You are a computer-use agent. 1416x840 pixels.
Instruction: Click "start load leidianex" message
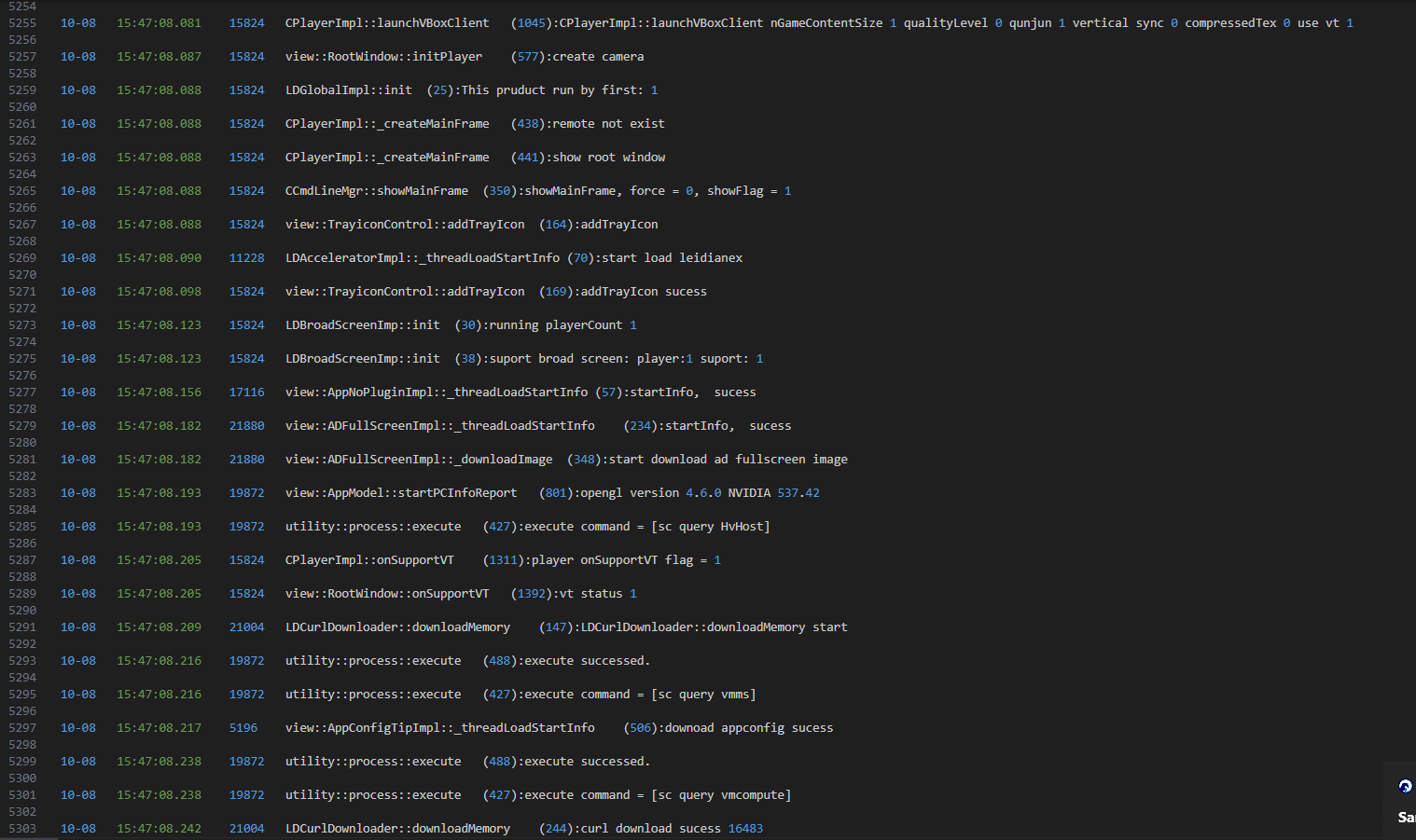point(672,258)
